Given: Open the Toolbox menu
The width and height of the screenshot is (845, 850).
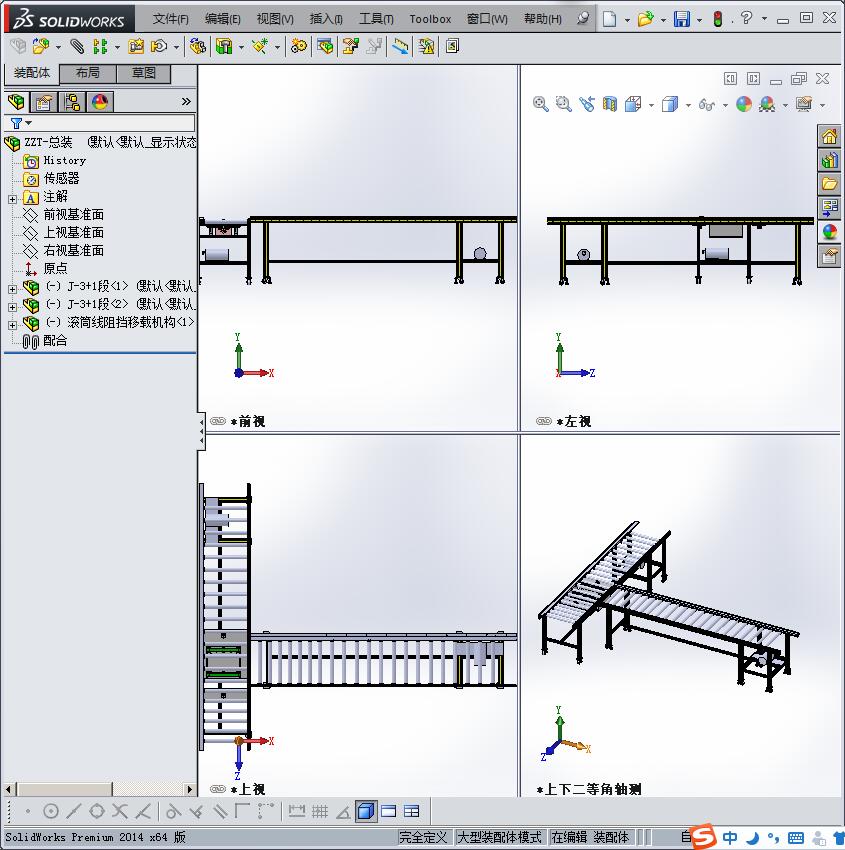Looking at the screenshot, I should point(430,19).
